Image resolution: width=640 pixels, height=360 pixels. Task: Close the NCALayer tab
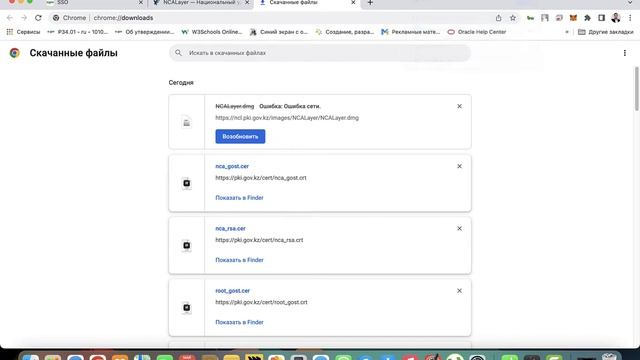(247, 3)
